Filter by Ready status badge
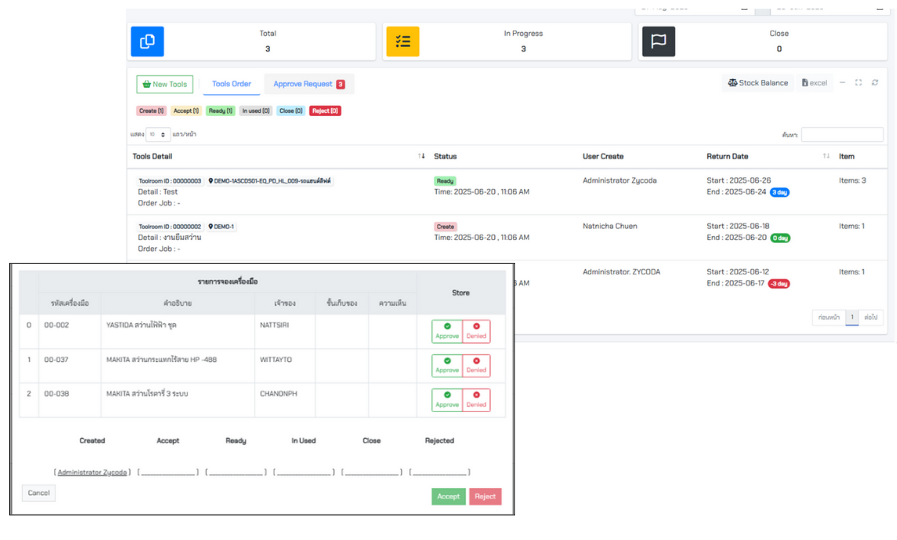This screenshot has height=540, width=897. (220, 111)
